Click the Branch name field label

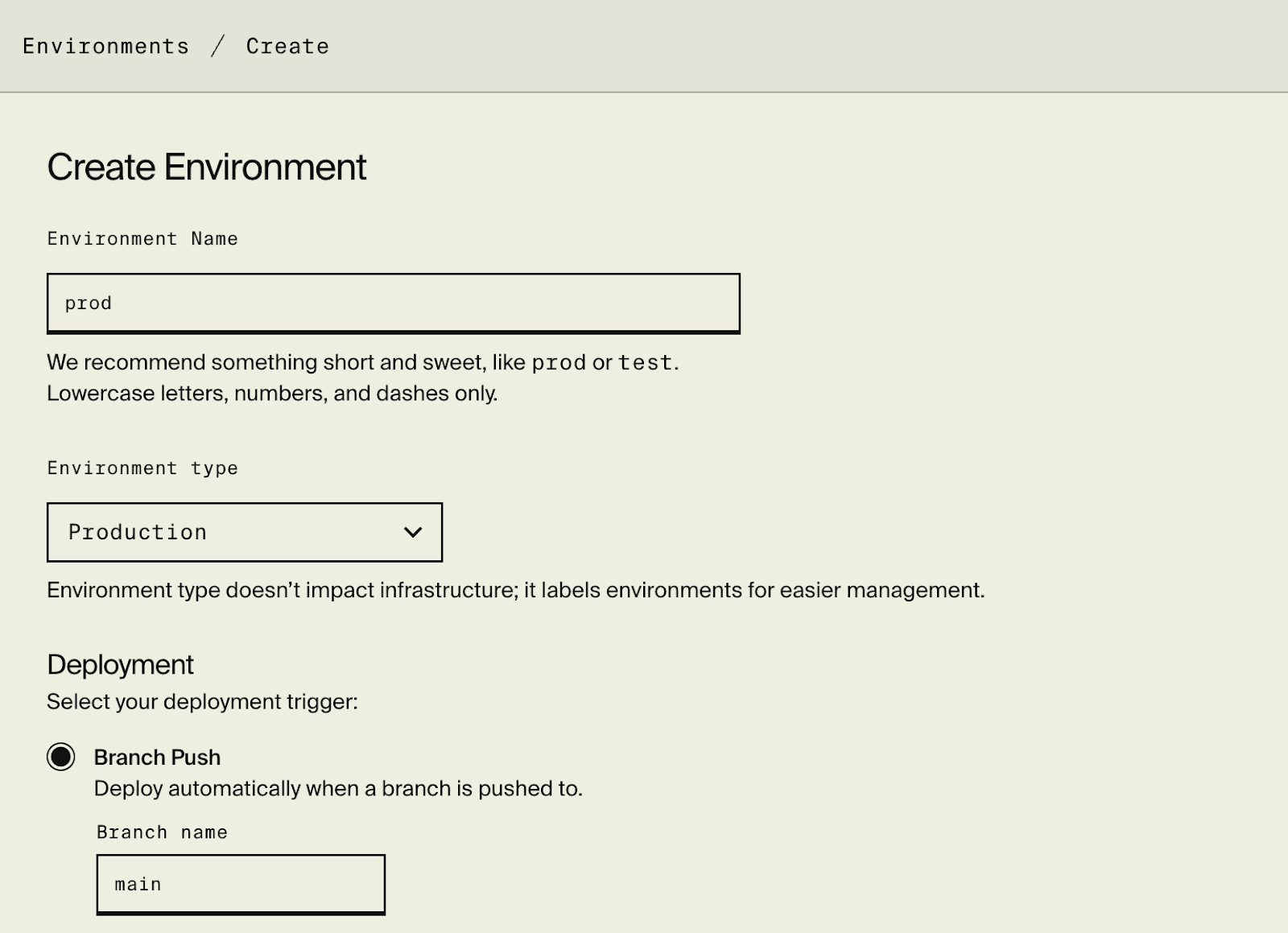162,832
